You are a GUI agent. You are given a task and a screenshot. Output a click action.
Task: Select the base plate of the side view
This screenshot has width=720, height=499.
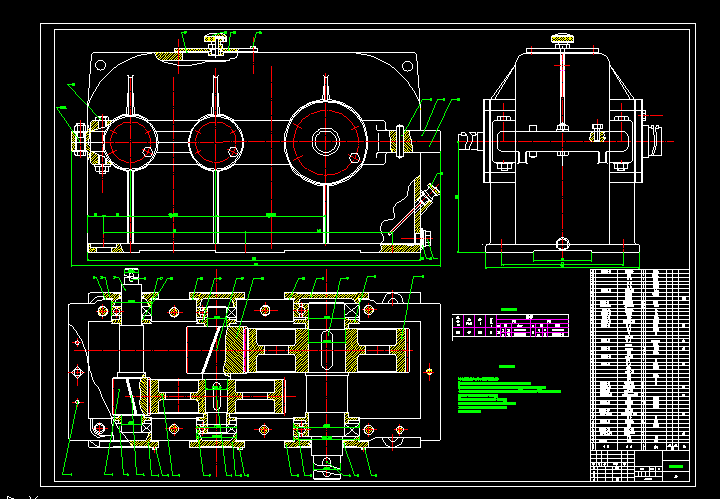[563, 256]
